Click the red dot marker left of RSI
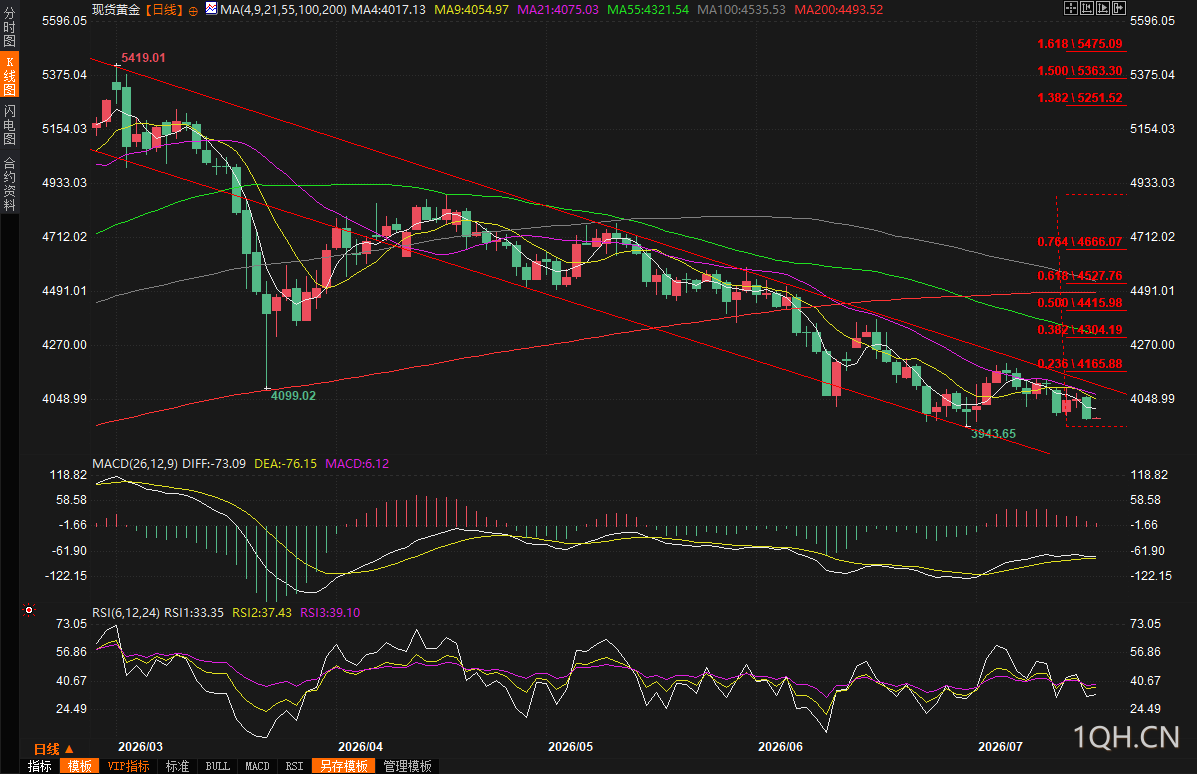The image size is (1197, 774). (29, 610)
